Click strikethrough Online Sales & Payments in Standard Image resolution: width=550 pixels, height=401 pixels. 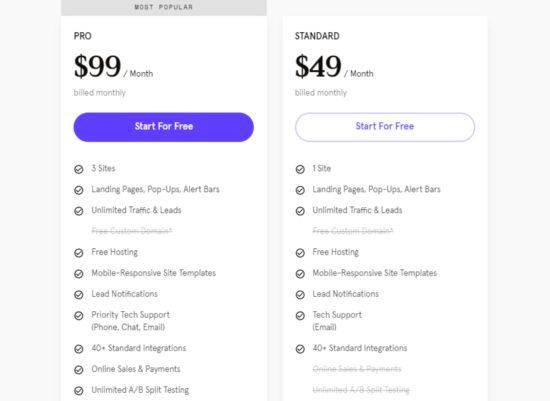[357, 369]
